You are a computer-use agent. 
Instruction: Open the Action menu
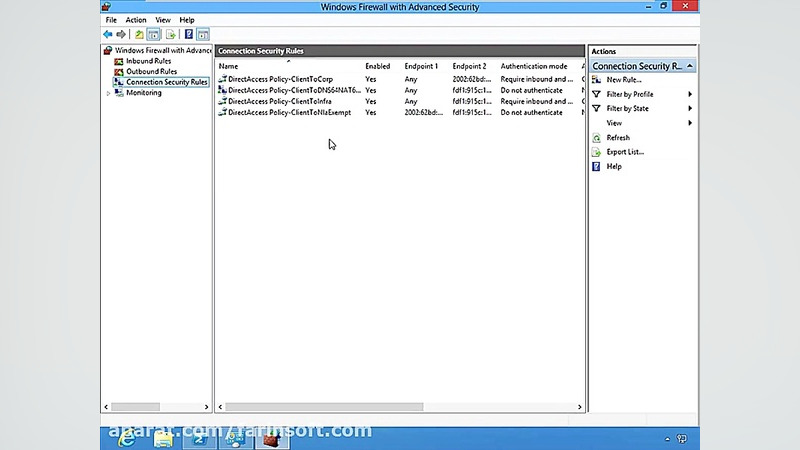point(136,20)
